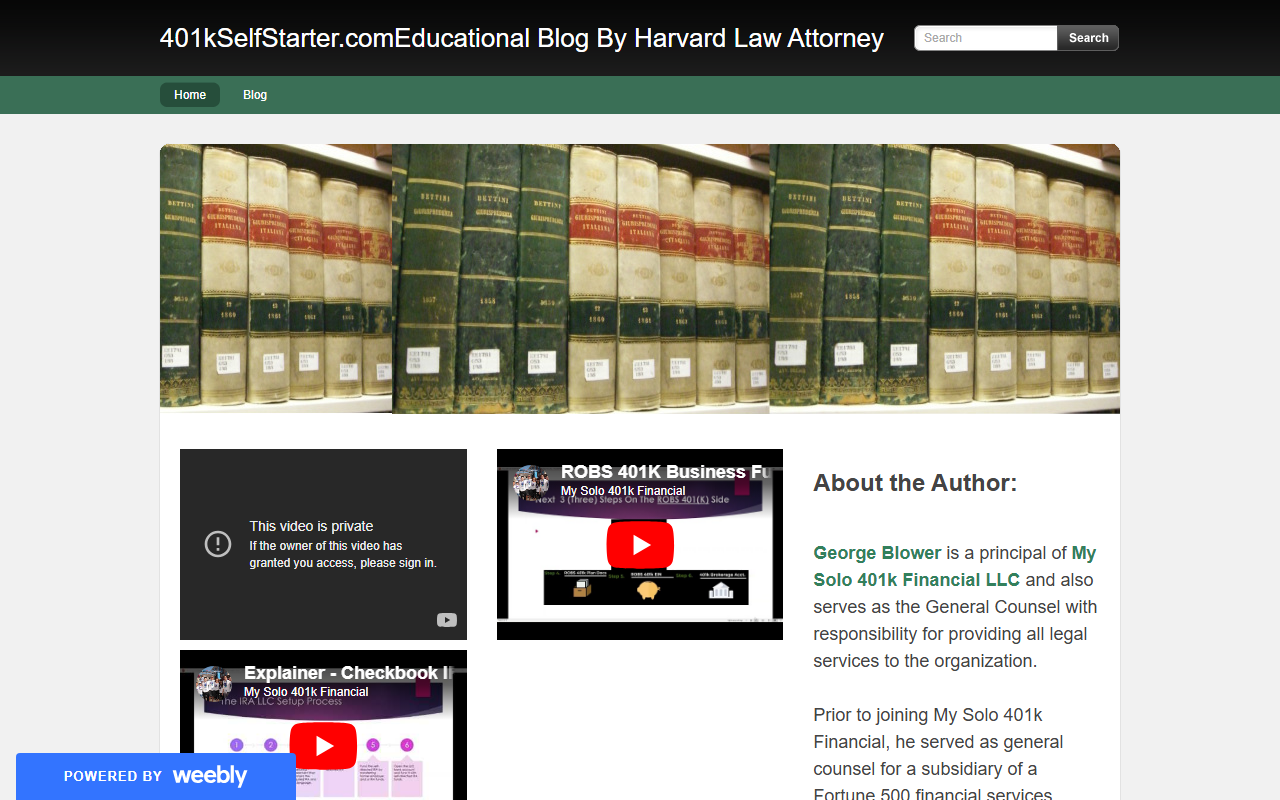The image size is (1280, 800).
Task: Open the Explainer - Checkbook video title
Action: pyautogui.click(x=349, y=673)
